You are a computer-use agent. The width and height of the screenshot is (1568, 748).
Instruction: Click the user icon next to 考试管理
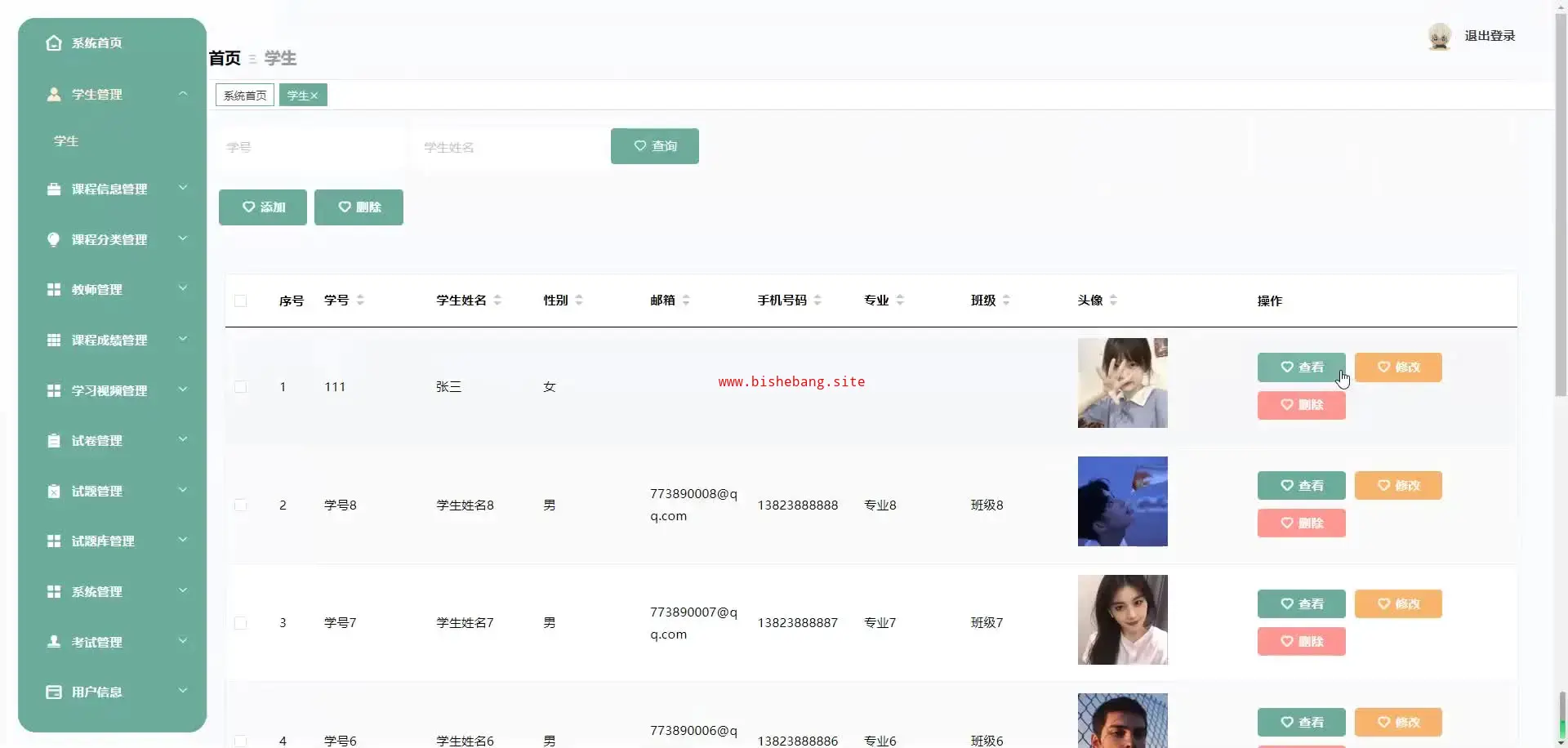click(x=54, y=643)
